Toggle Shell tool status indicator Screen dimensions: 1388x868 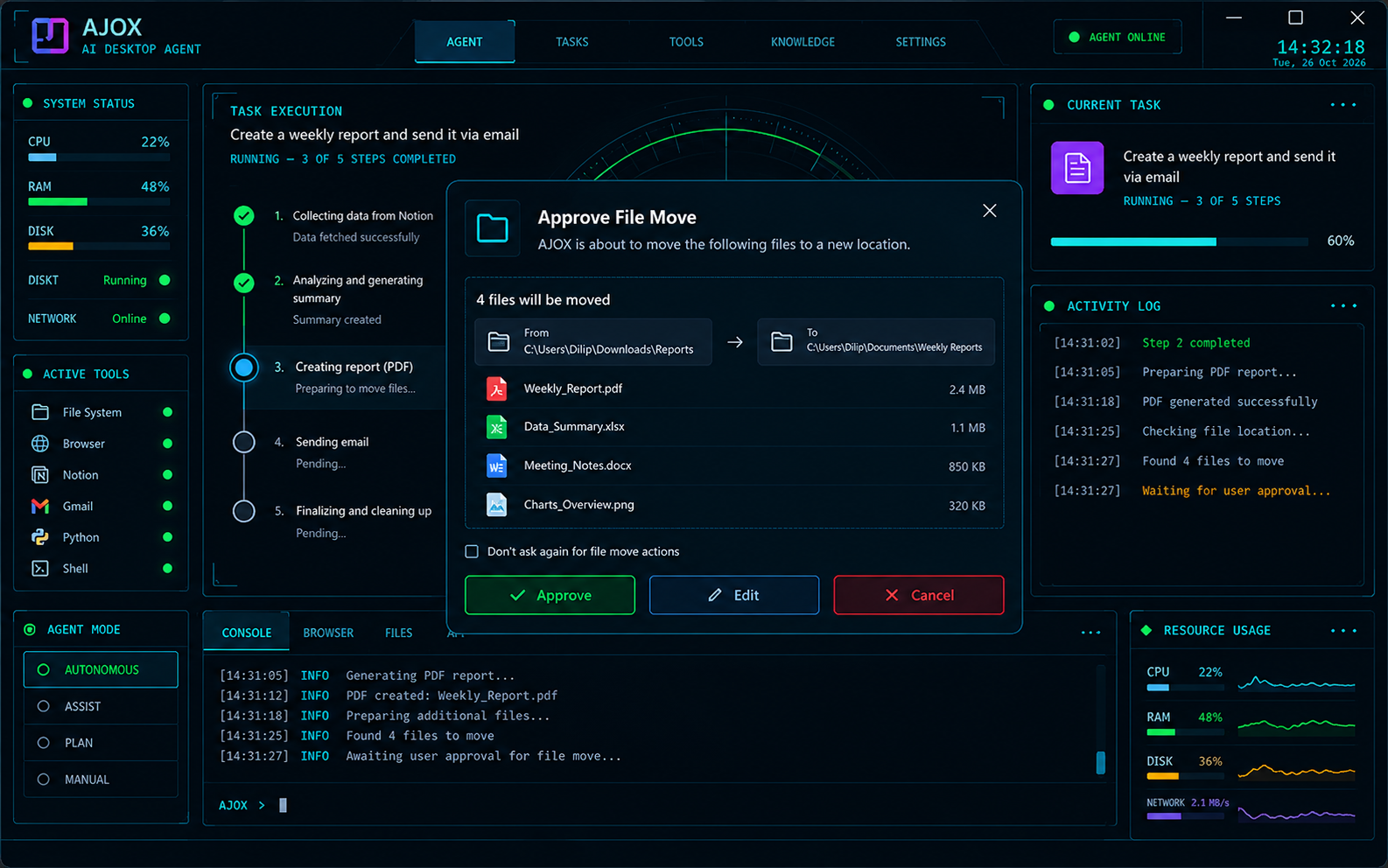point(167,569)
